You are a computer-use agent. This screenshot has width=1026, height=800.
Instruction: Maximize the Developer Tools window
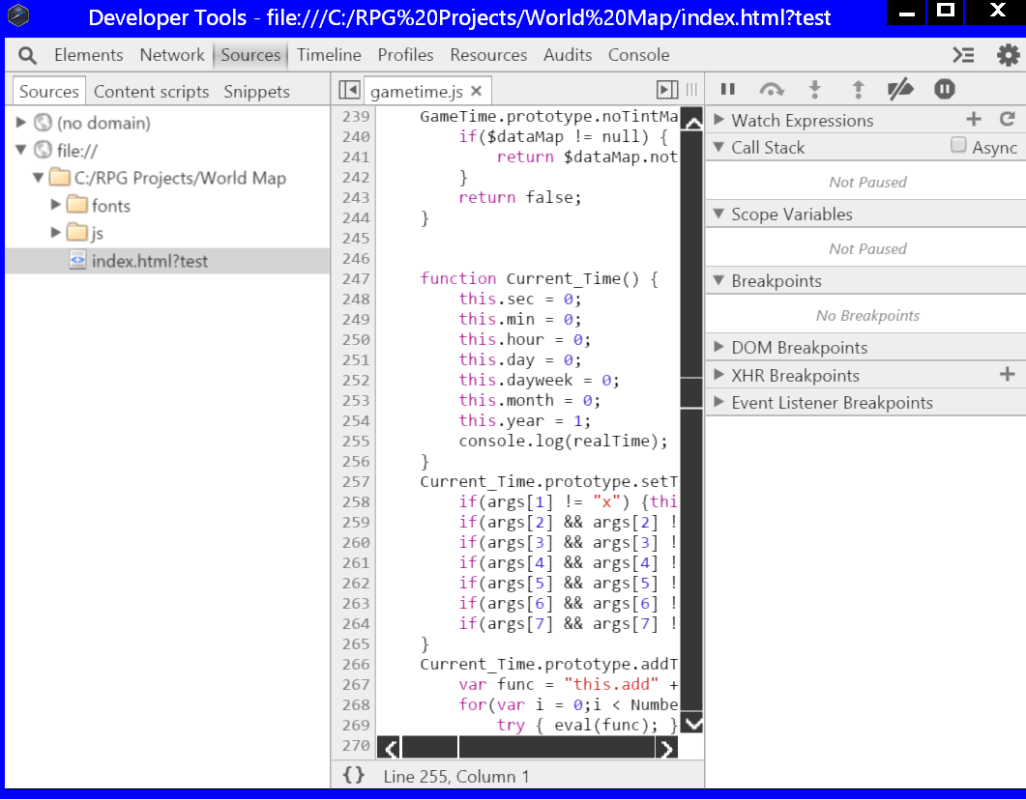pyautogui.click(x=946, y=11)
